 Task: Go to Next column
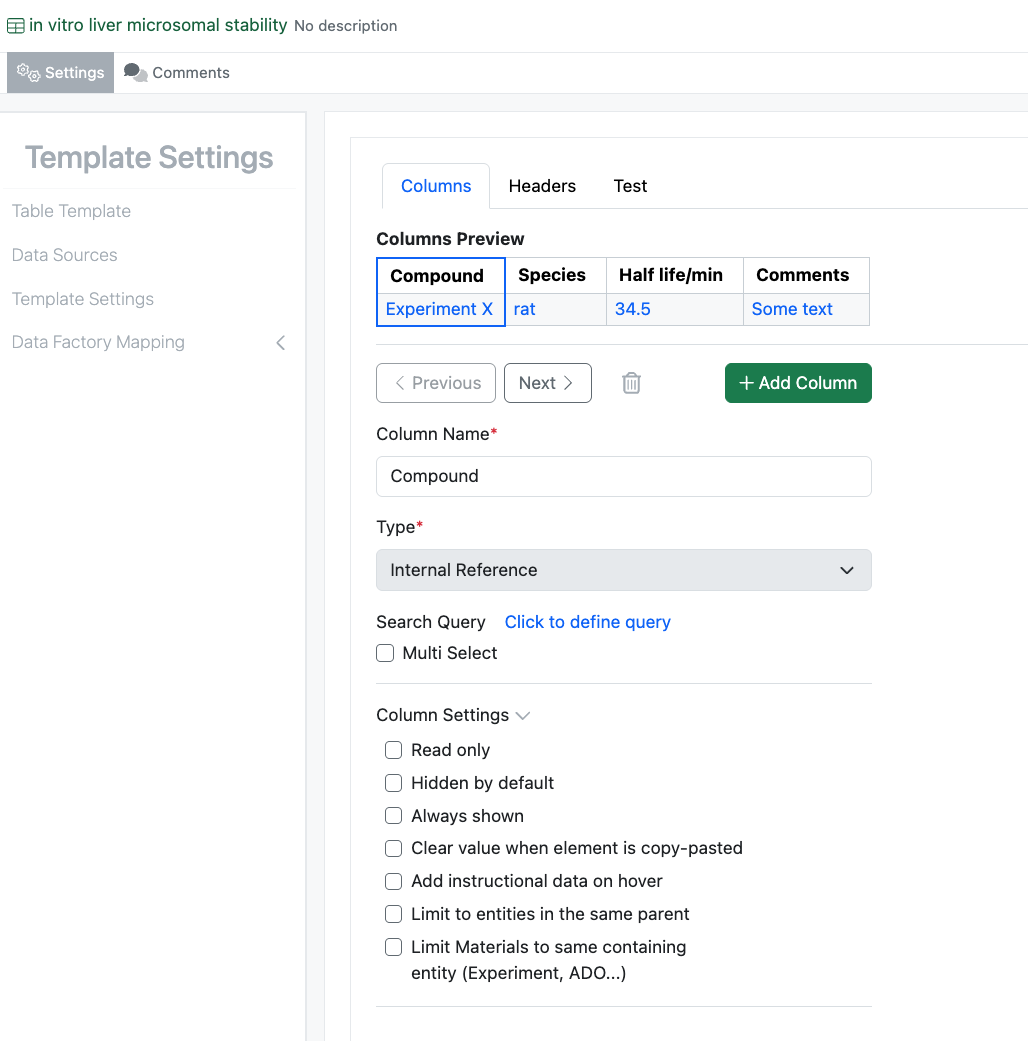tap(547, 383)
